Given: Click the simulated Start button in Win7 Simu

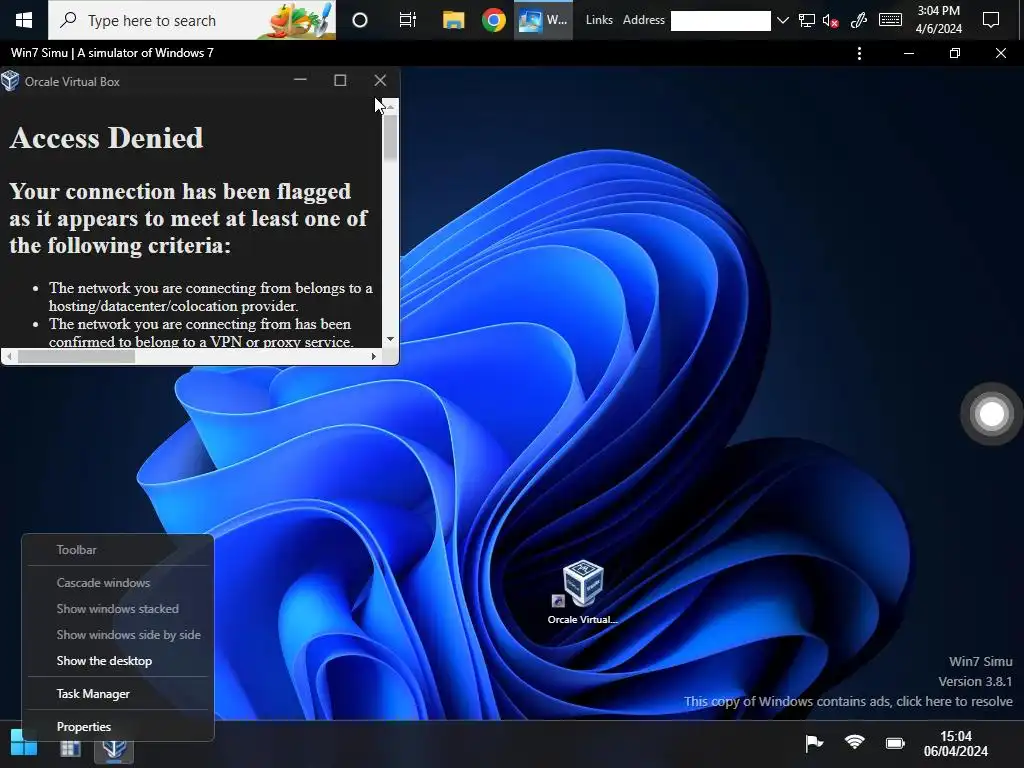Looking at the screenshot, I should click(24, 743).
